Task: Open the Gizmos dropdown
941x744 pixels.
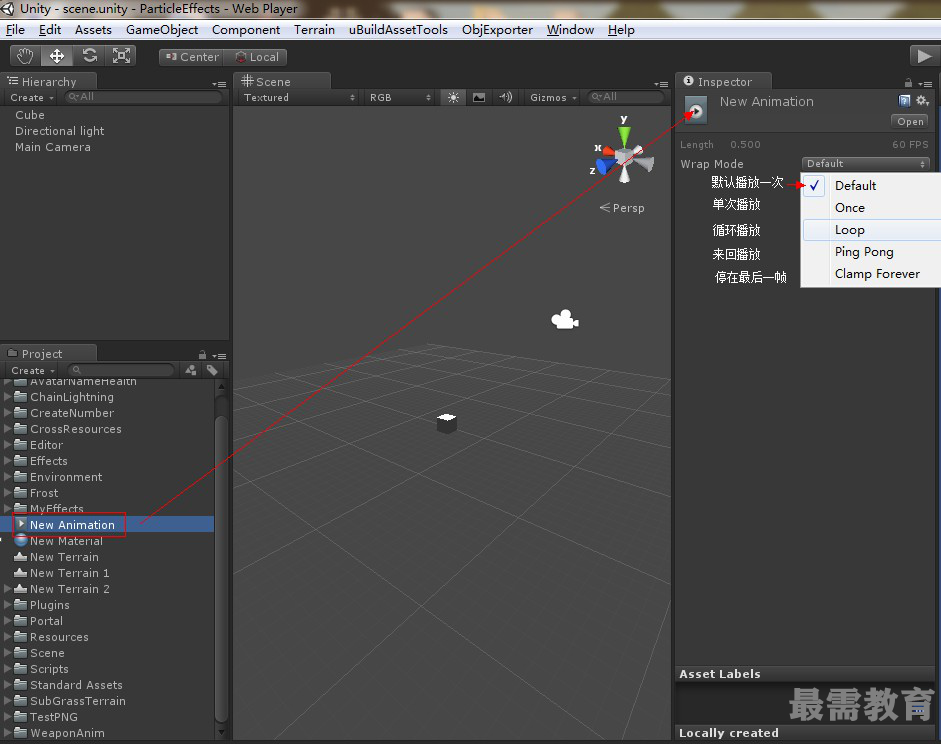Action: pos(553,97)
